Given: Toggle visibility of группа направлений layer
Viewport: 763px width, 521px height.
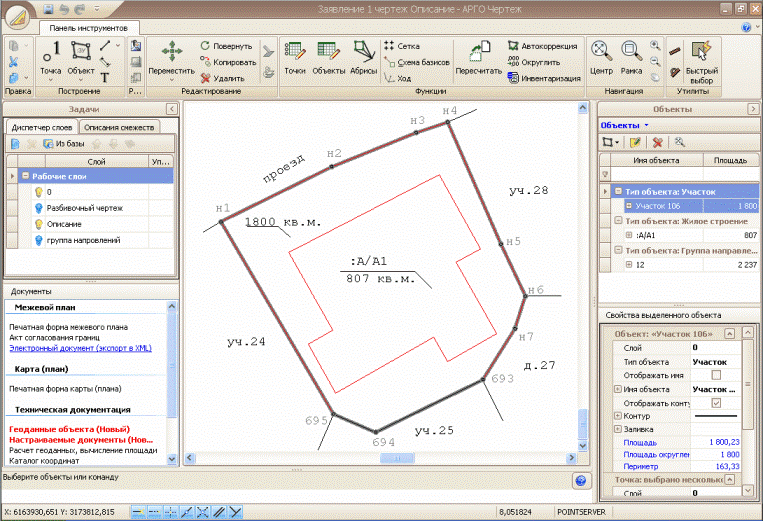Looking at the screenshot, I should click(x=38, y=240).
